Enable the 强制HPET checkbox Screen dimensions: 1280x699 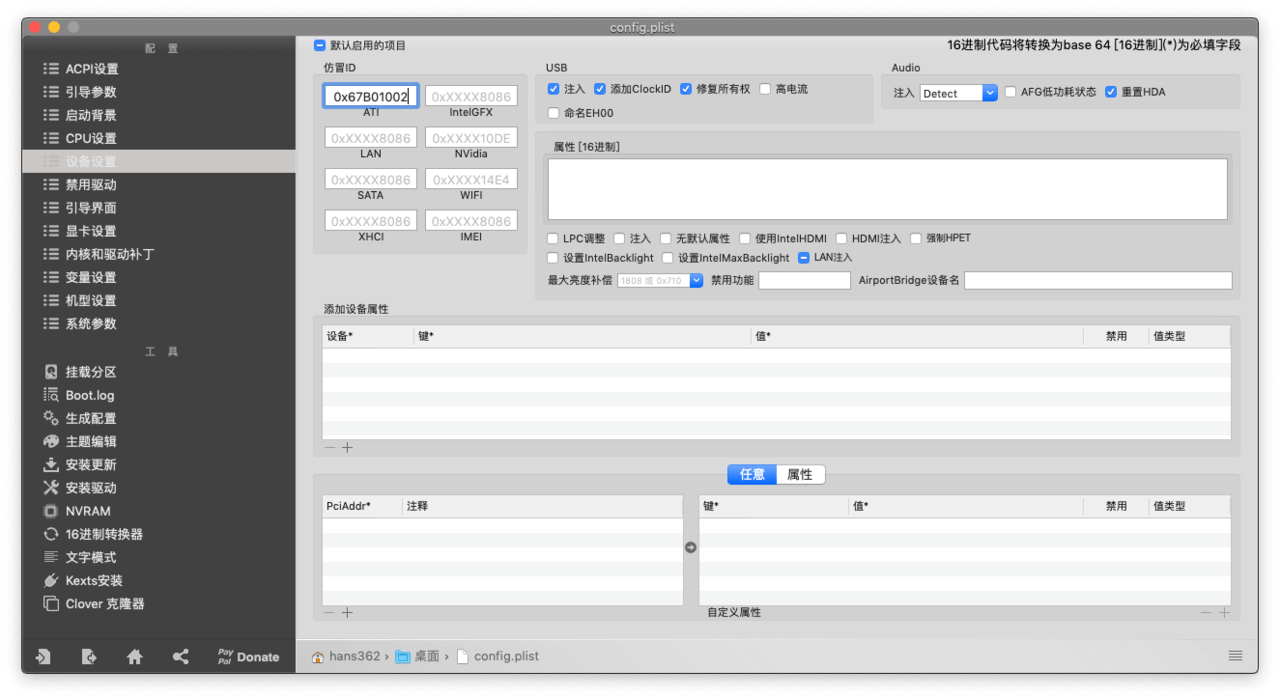click(x=916, y=239)
